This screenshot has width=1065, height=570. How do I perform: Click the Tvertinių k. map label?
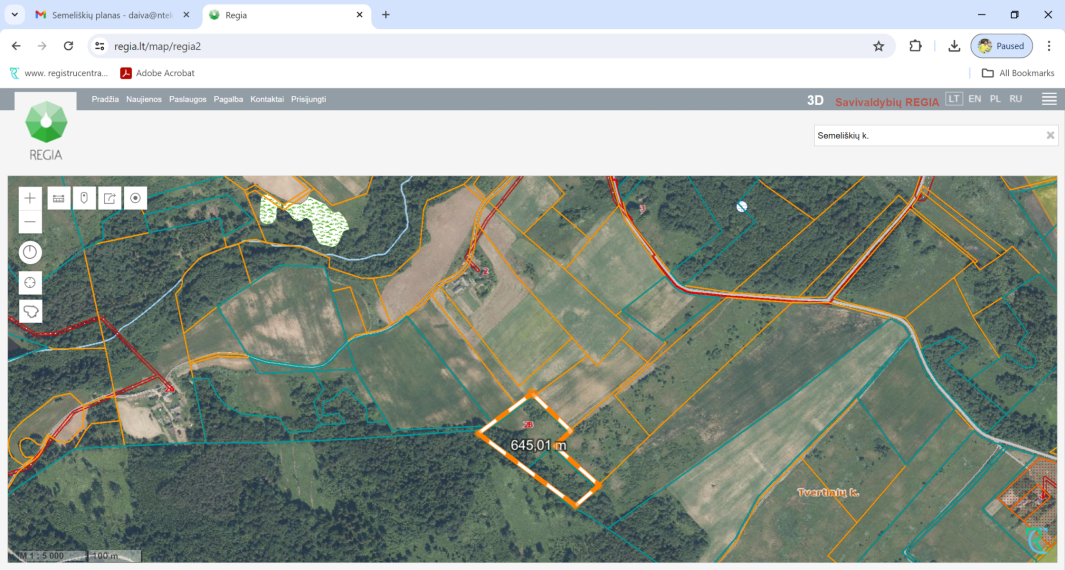[x=828, y=493]
